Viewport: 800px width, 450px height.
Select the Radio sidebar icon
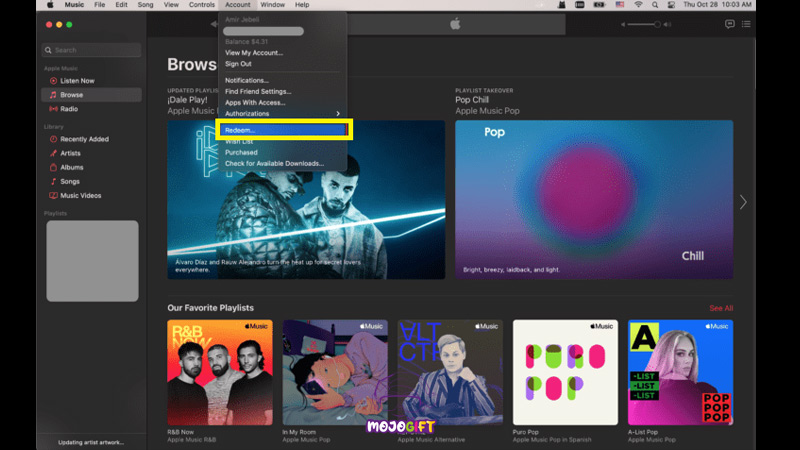(x=53, y=109)
